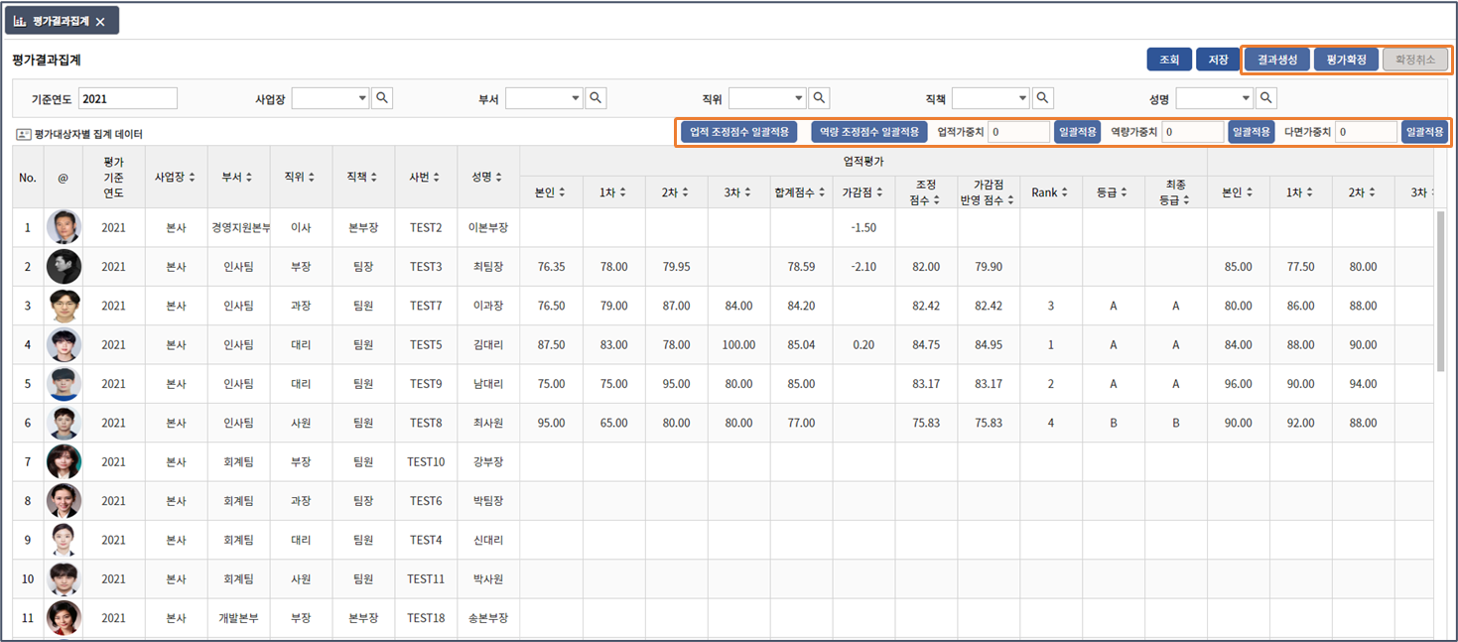This screenshot has width=1458, height=642.
Task: Click the 평가확정 button
Action: [x=1346, y=60]
